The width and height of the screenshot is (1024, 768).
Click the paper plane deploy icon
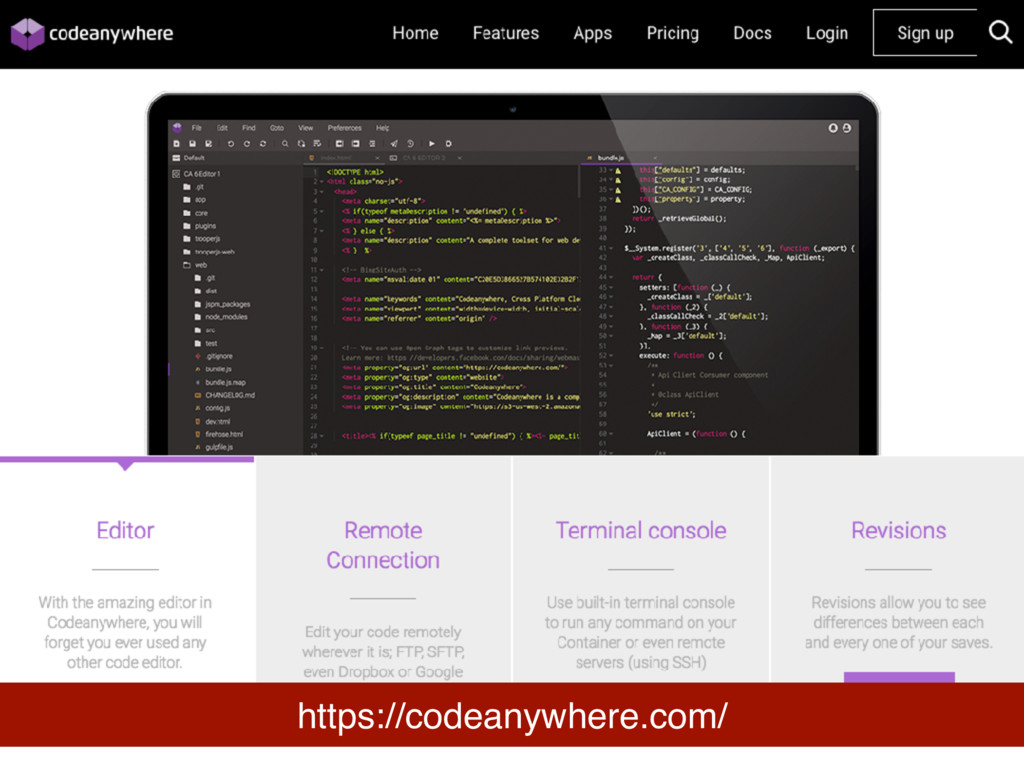(394, 144)
